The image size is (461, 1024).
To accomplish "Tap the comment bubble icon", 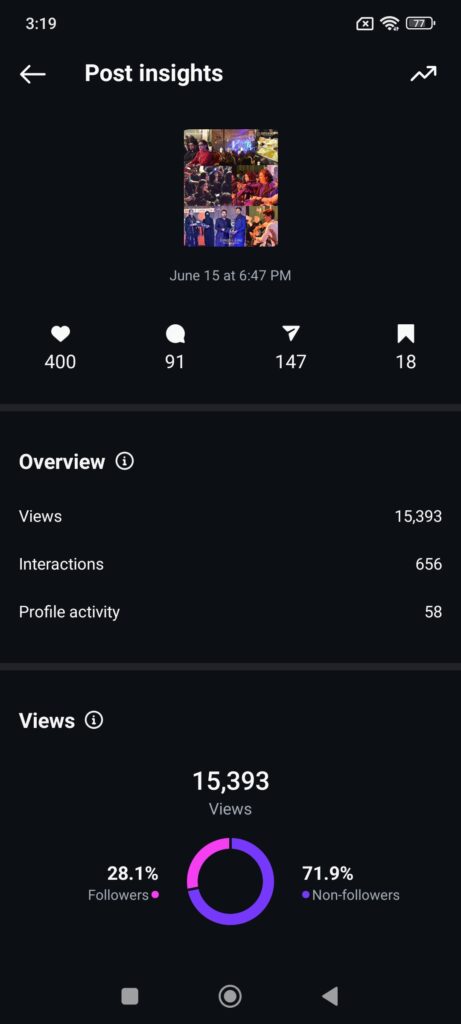I will pyautogui.click(x=175, y=334).
